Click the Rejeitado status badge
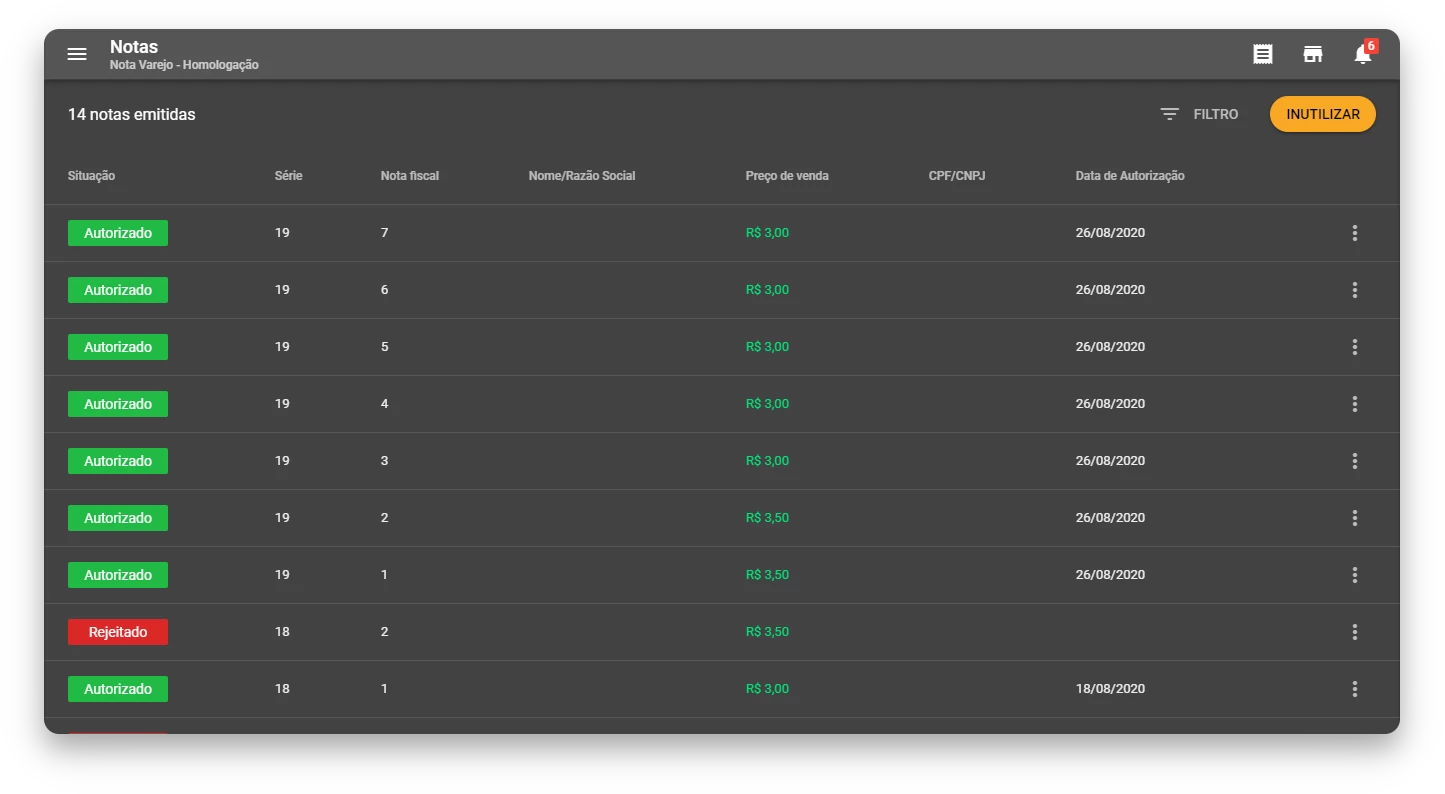The height and width of the screenshot is (794, 1445). (118, 632)
